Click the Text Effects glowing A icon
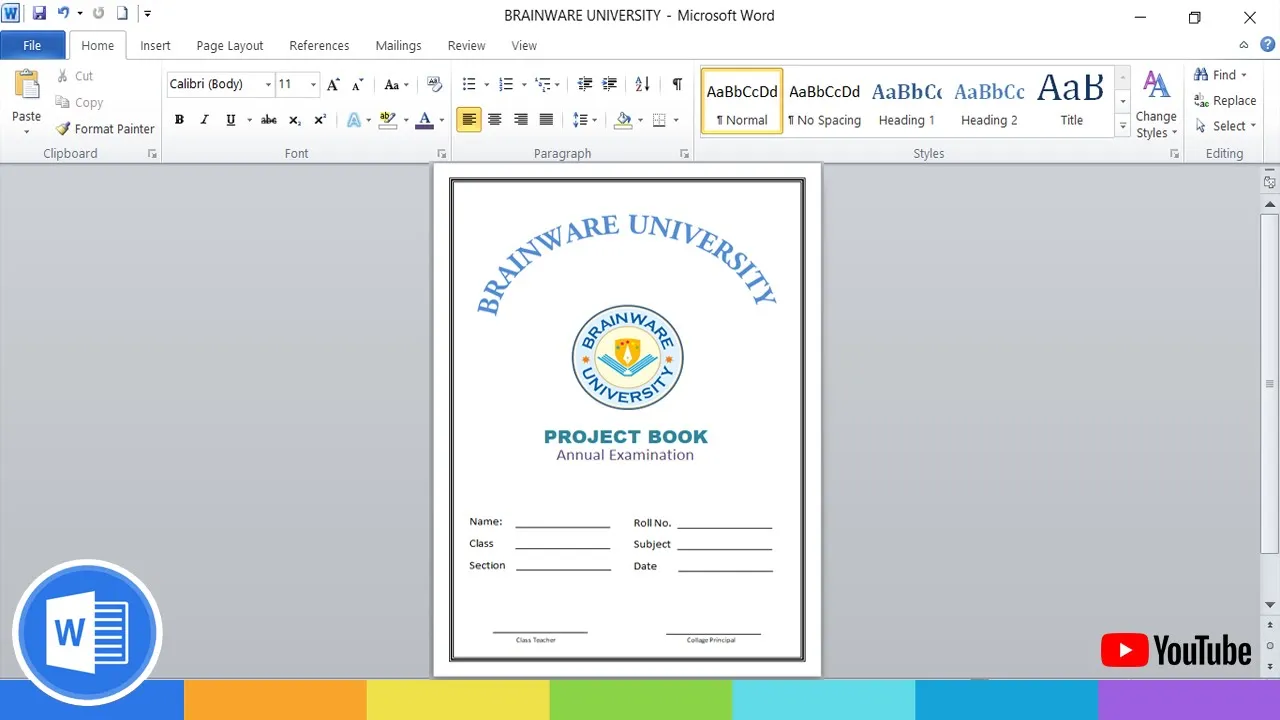This screenshot has height=720, width=1280. point(353,120)
